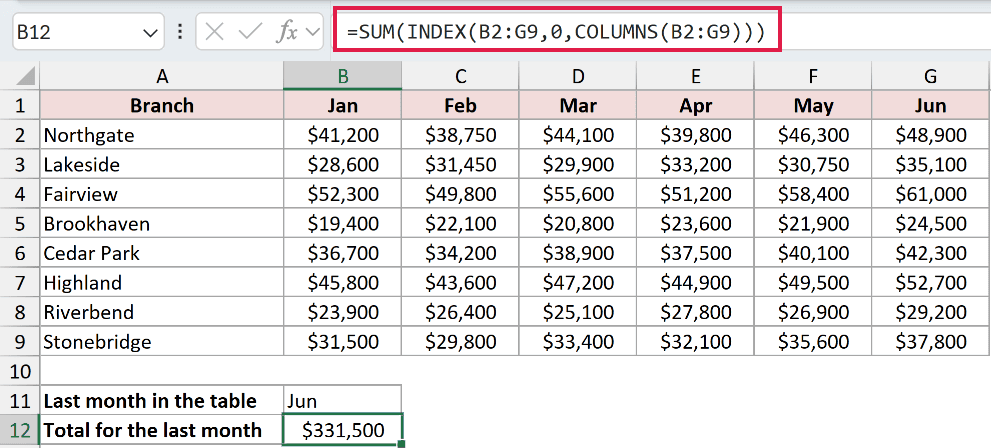Click the 'Total for the last month' label
This screenshot has width=991, height=448.
point(162,430)
